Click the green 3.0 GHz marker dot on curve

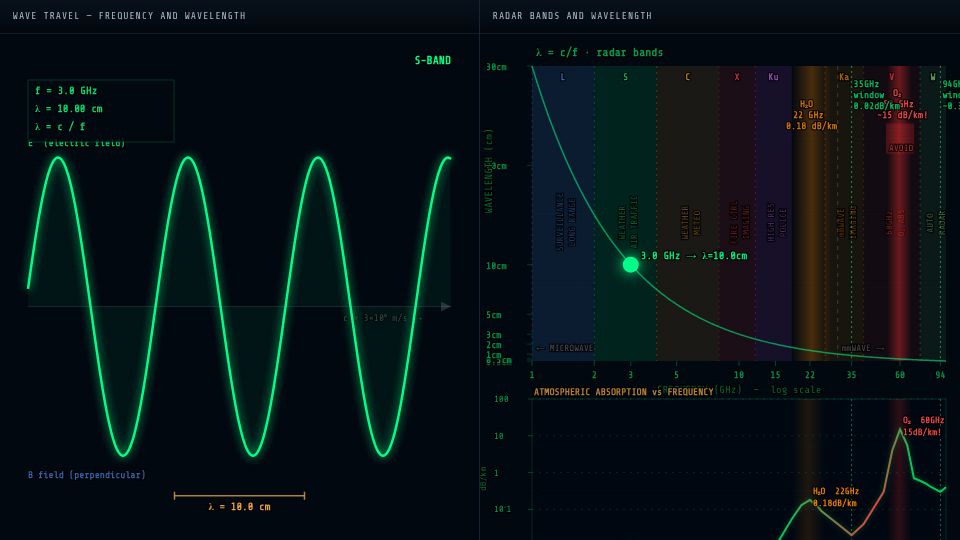pos(631,264)
